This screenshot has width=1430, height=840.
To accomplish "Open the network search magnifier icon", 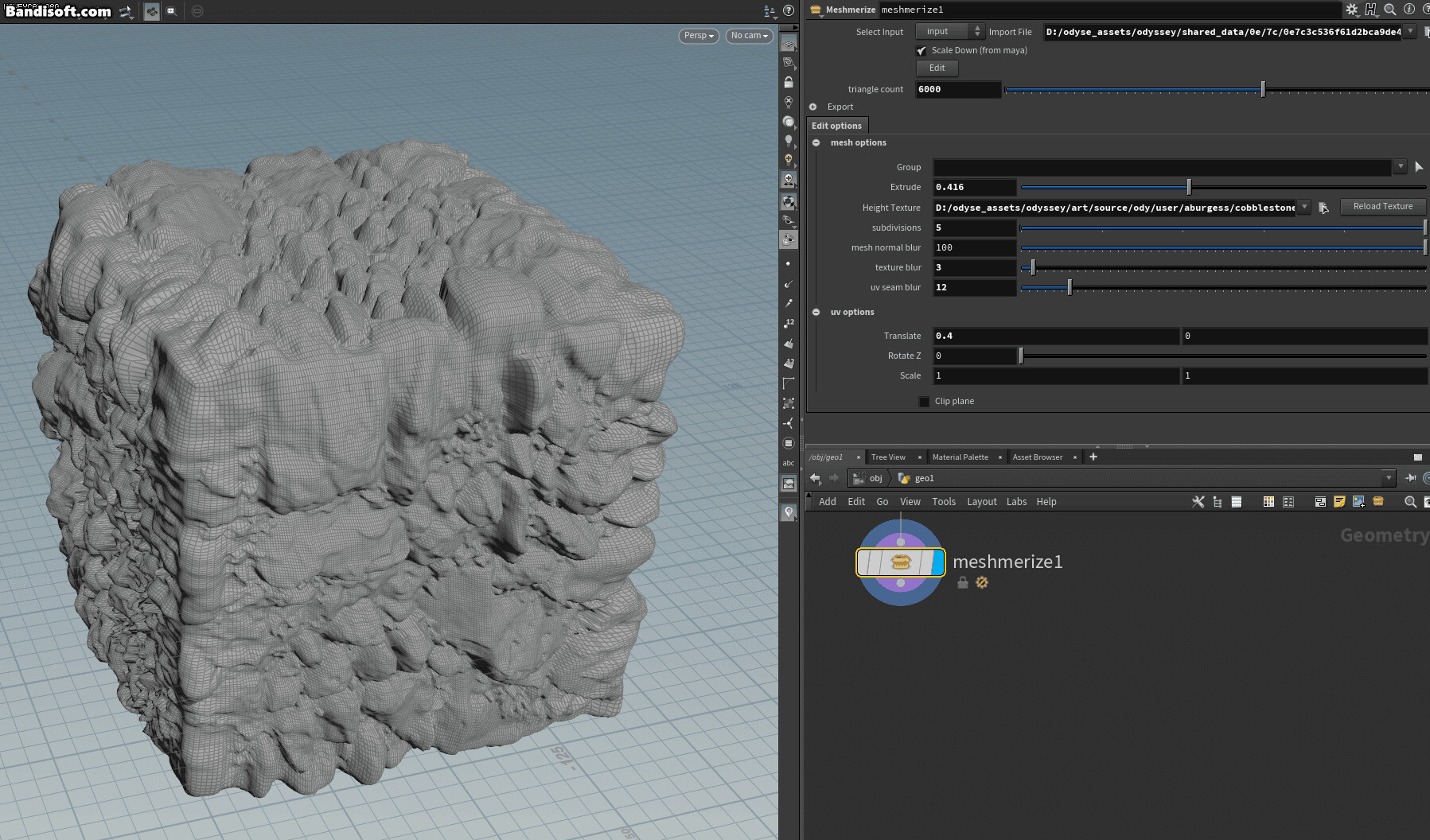I will coord(1409,502).
